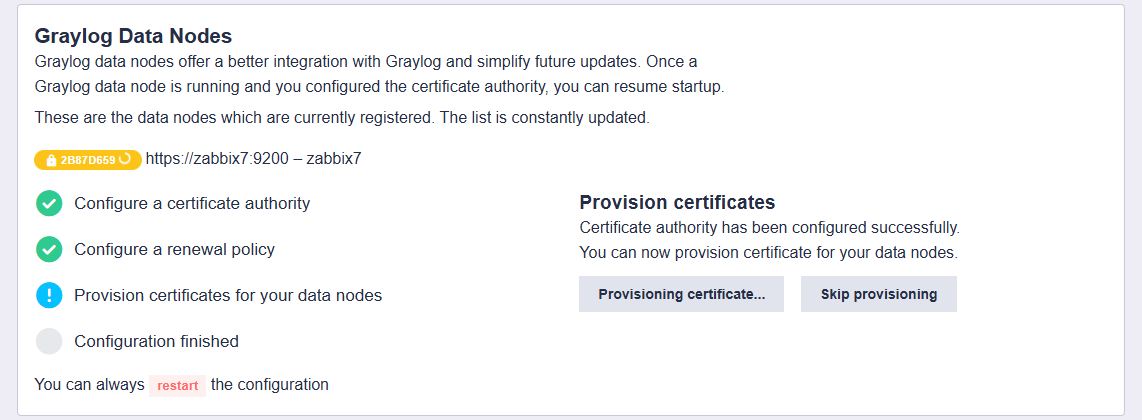
Task: Click the 'Provision certificates' heading
Action: pyautogui.click(x=677, y=202)
